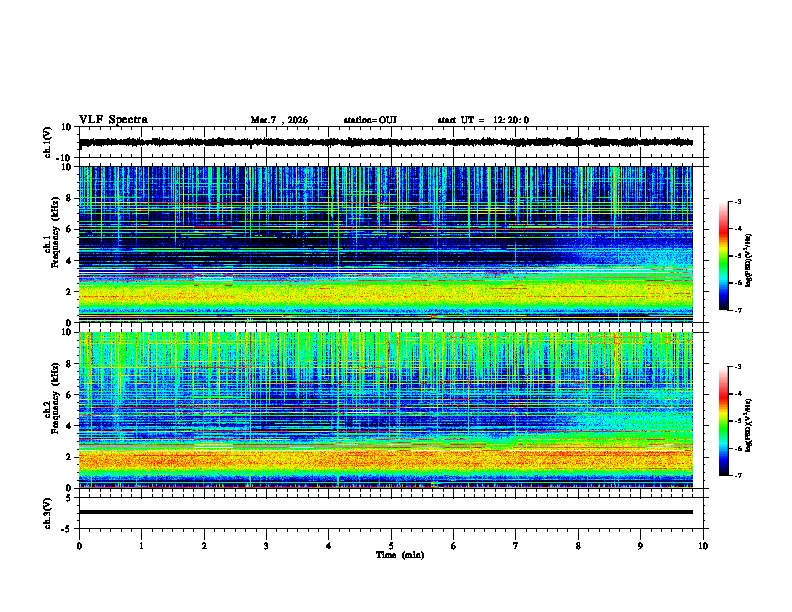Click the "Time (min)" axis label
The height and width of the screenshot is (612, 792).
pos(400,555)
